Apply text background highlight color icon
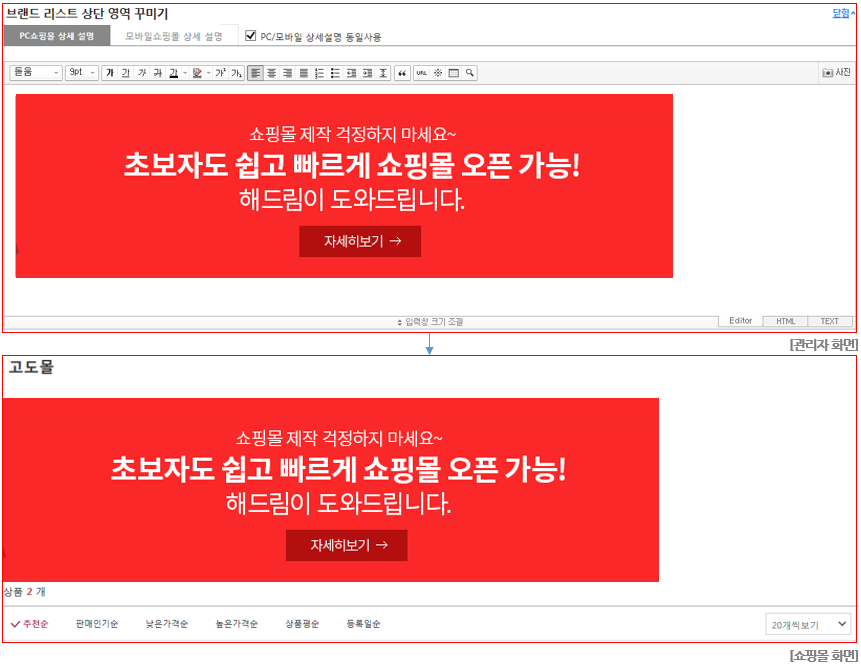Viewport: 861px width, 665px height. coord(197,72)
